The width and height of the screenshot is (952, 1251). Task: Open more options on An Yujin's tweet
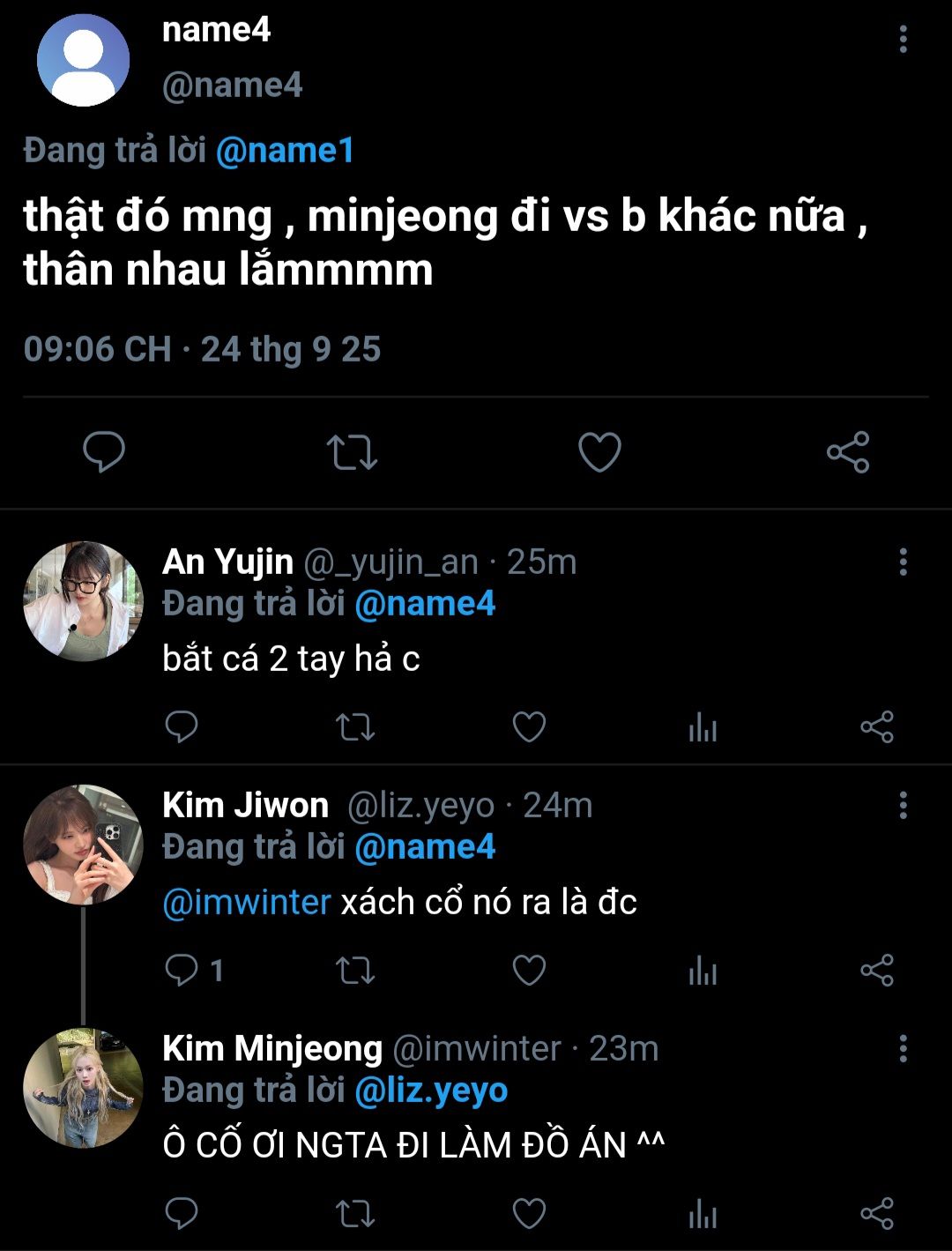(903, 562)
